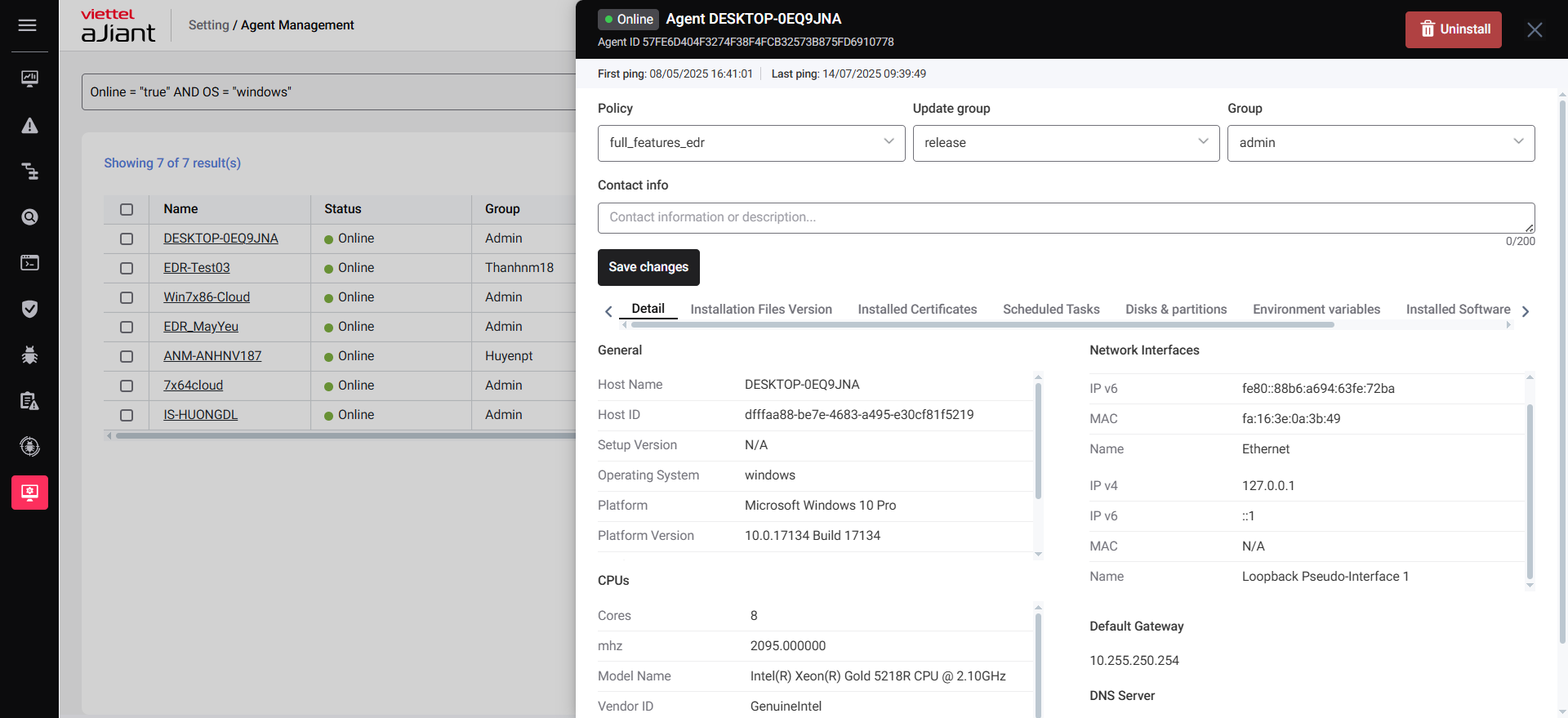This screenshot has height=718, width=1568.
Task: Click the shield checkmark icon in the sidebar
Action: (29, 309)
